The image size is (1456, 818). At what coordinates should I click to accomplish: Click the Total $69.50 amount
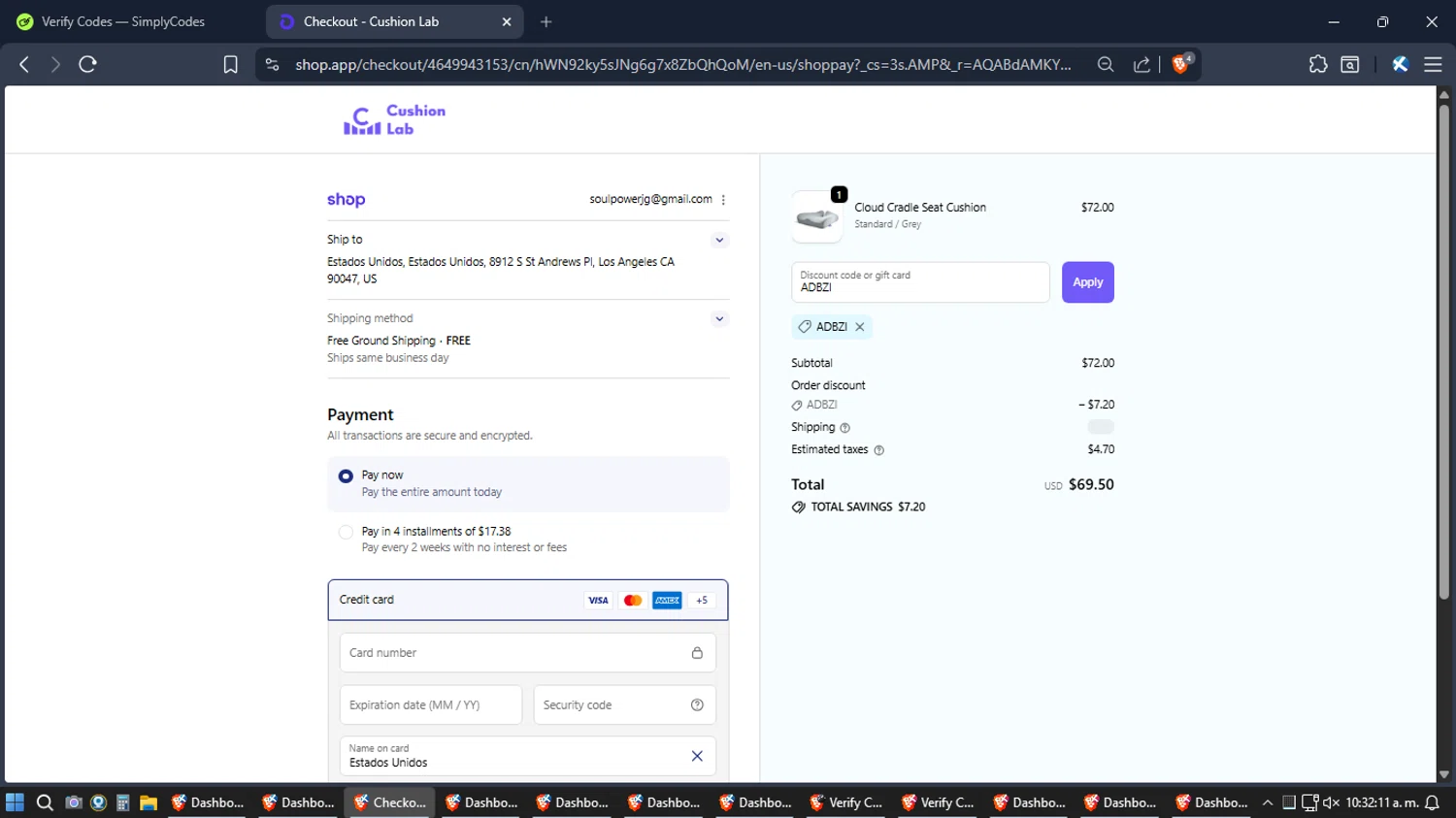[x=1091, y=484]
